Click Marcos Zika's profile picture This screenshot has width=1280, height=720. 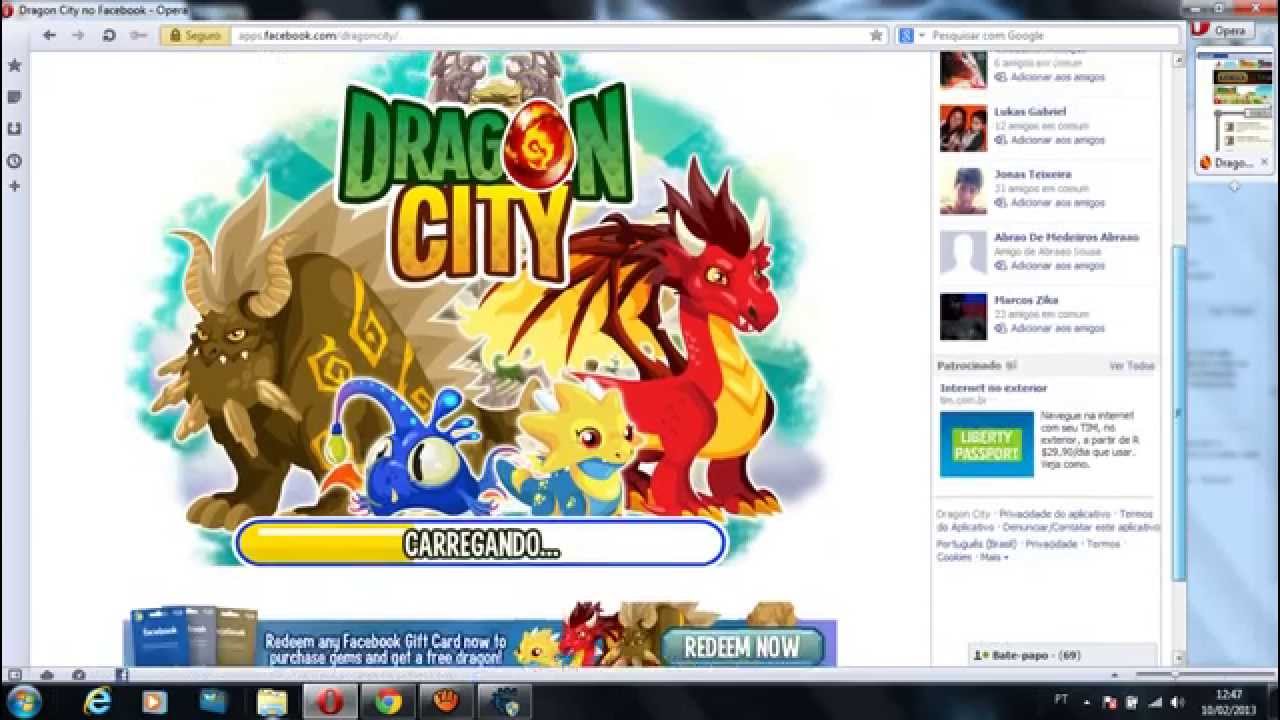tap(963, 317)
